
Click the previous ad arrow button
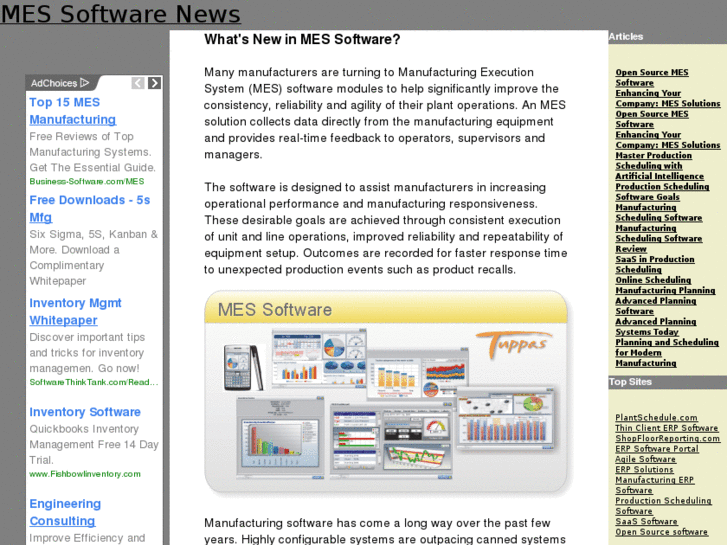point(138,83)
